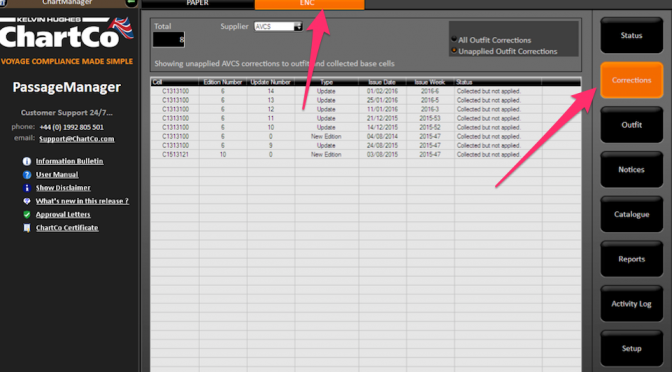
Task: Switch to the PAPER tab
Action: pyautogui.click(x=198, y=4)
